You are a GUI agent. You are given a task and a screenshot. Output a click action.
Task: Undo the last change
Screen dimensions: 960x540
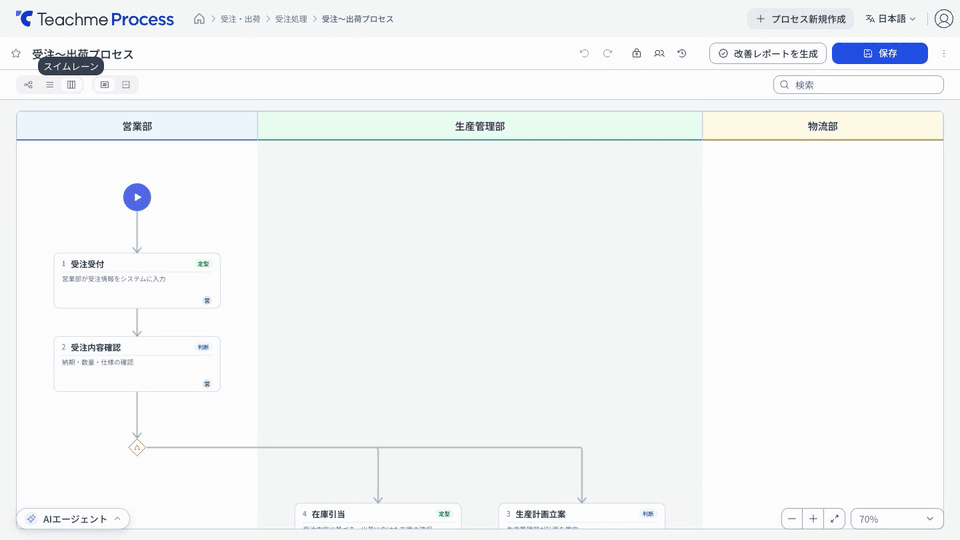point(584,53)
